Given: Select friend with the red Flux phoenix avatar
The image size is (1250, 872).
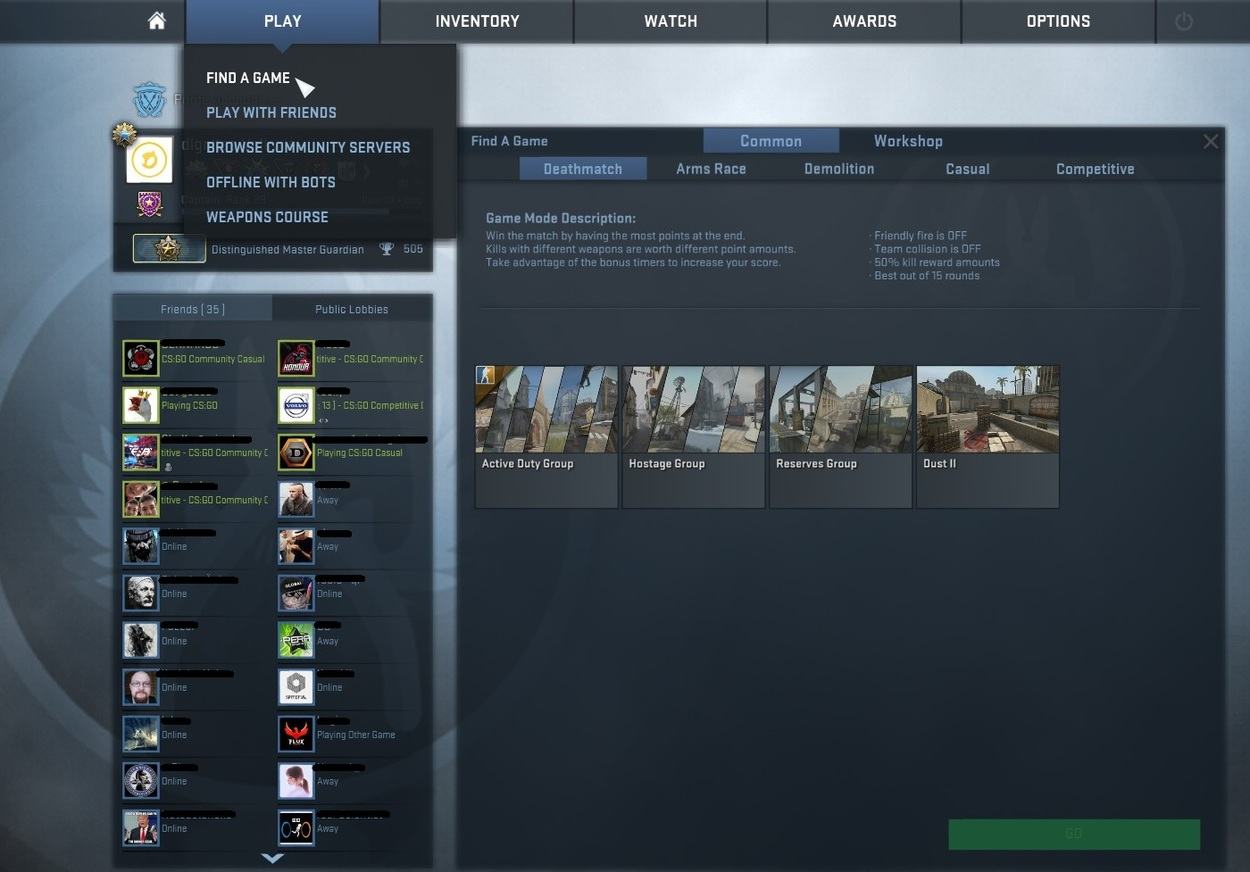Looking at the screenshot, I should click(296, 734).
